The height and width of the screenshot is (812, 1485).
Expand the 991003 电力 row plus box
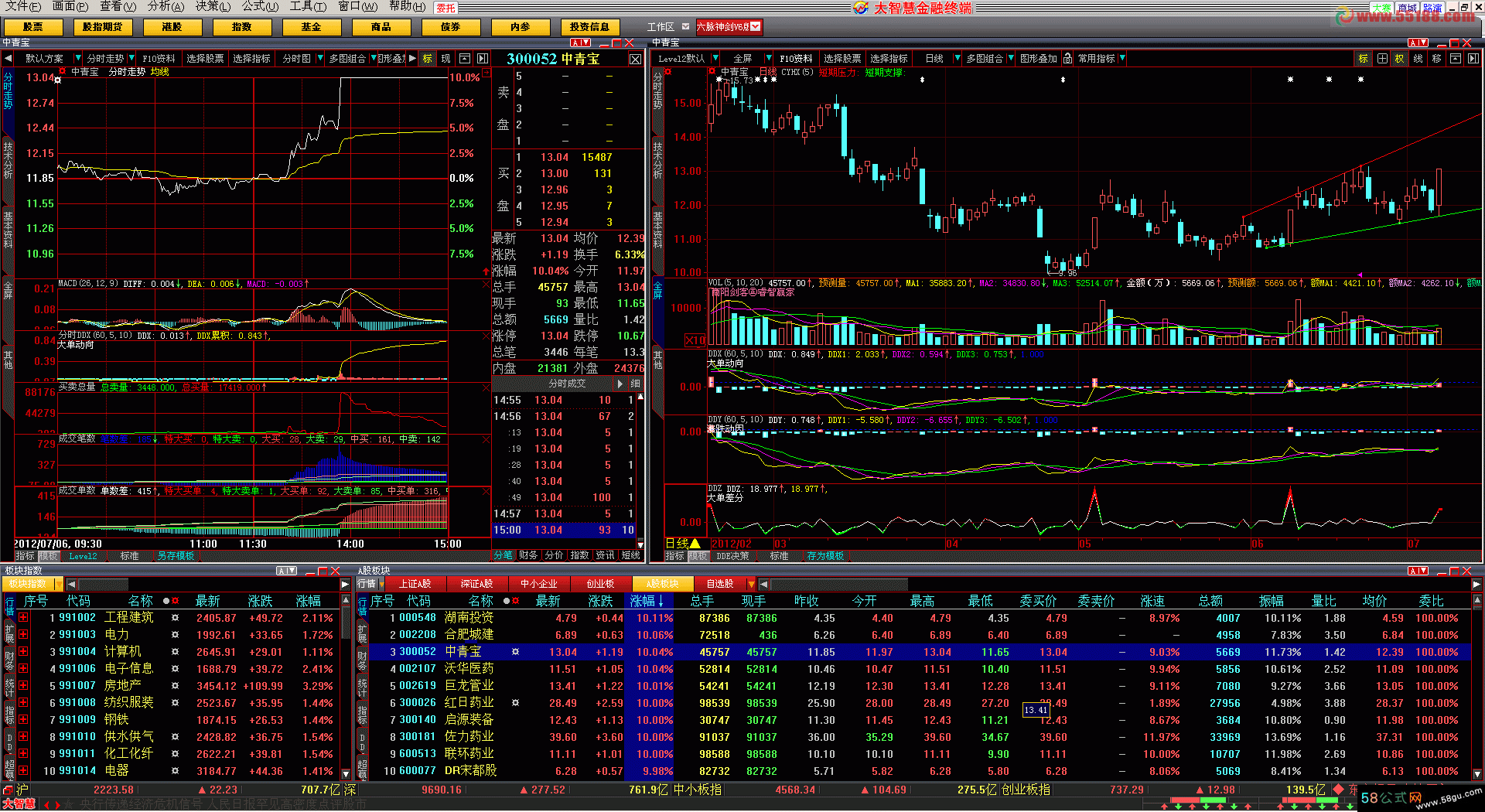[x=23, y=634]
